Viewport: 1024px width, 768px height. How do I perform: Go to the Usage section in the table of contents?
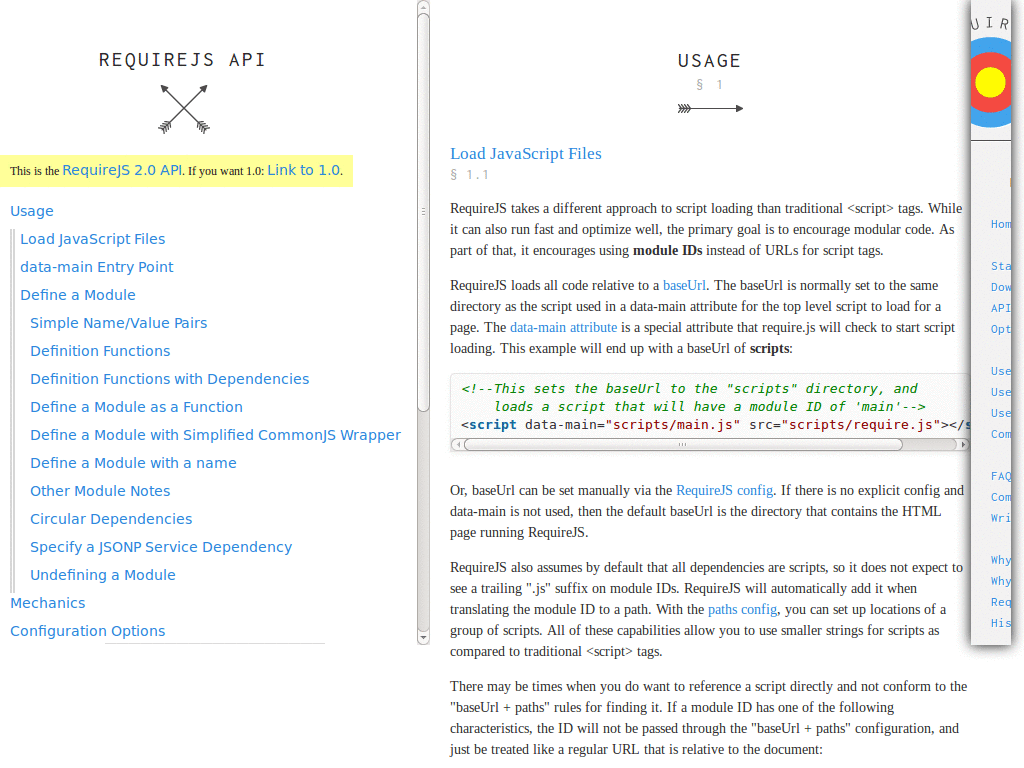pos(32,211)
